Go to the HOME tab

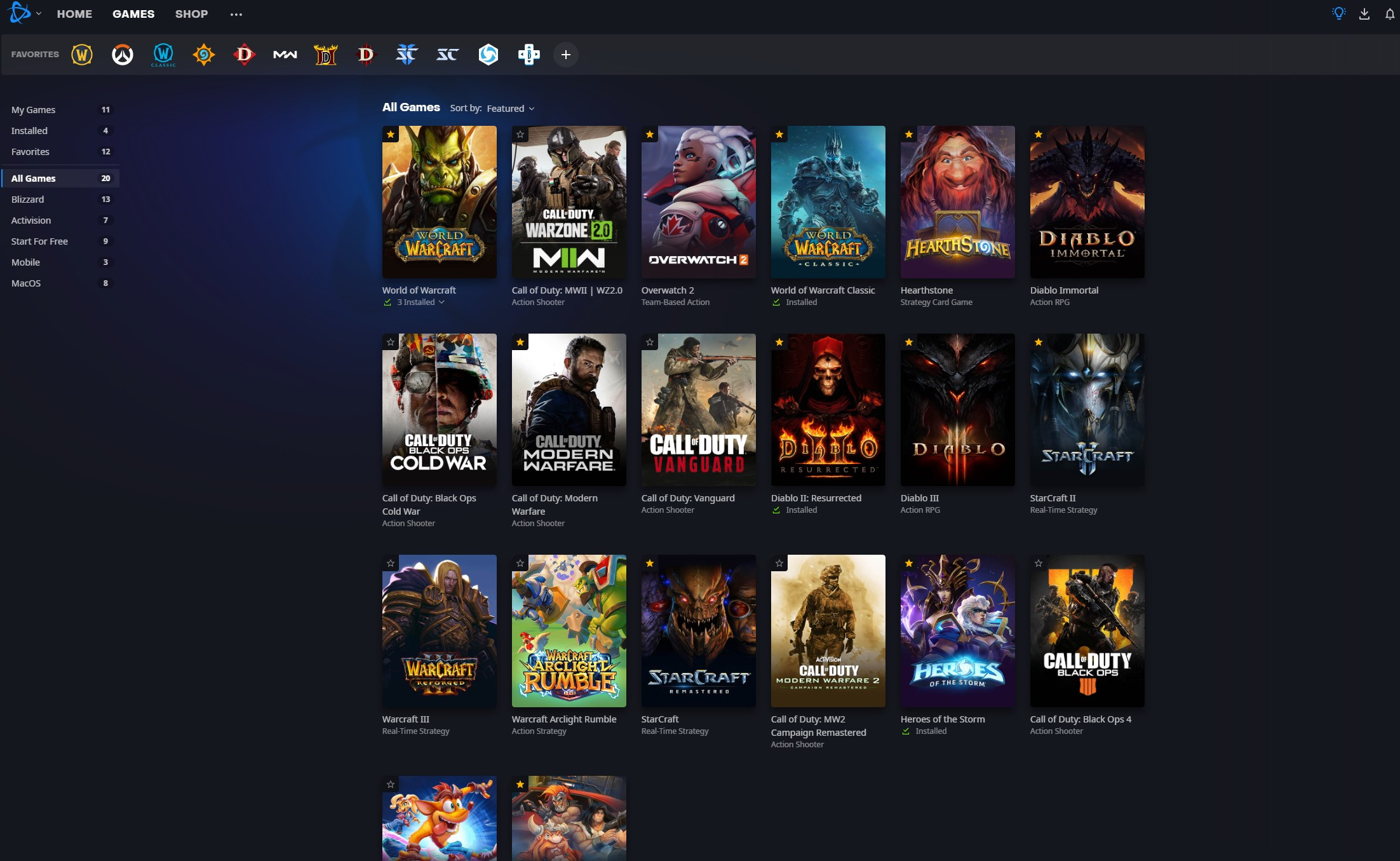point(74,14)
